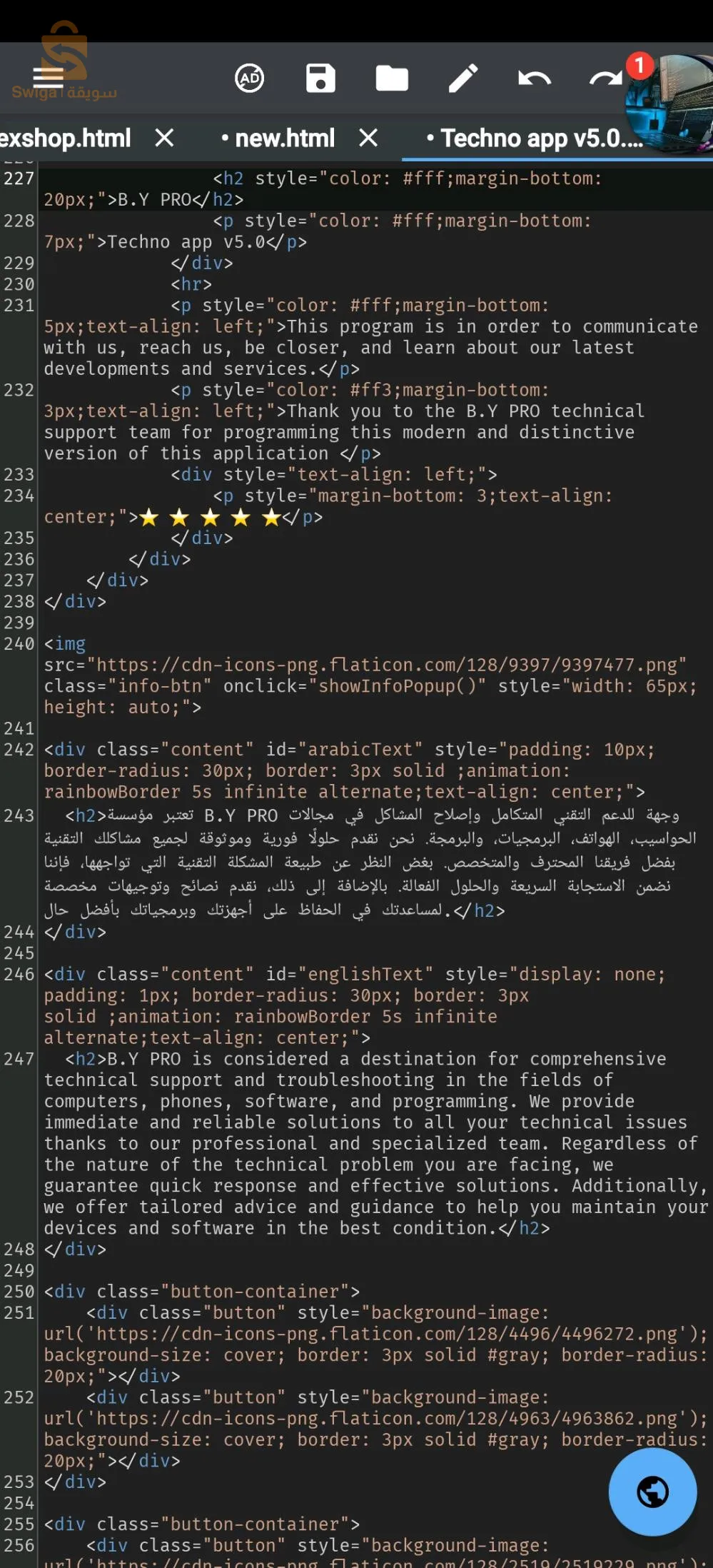Redo the last edit
713x1568 pixels.
[605, 78]
